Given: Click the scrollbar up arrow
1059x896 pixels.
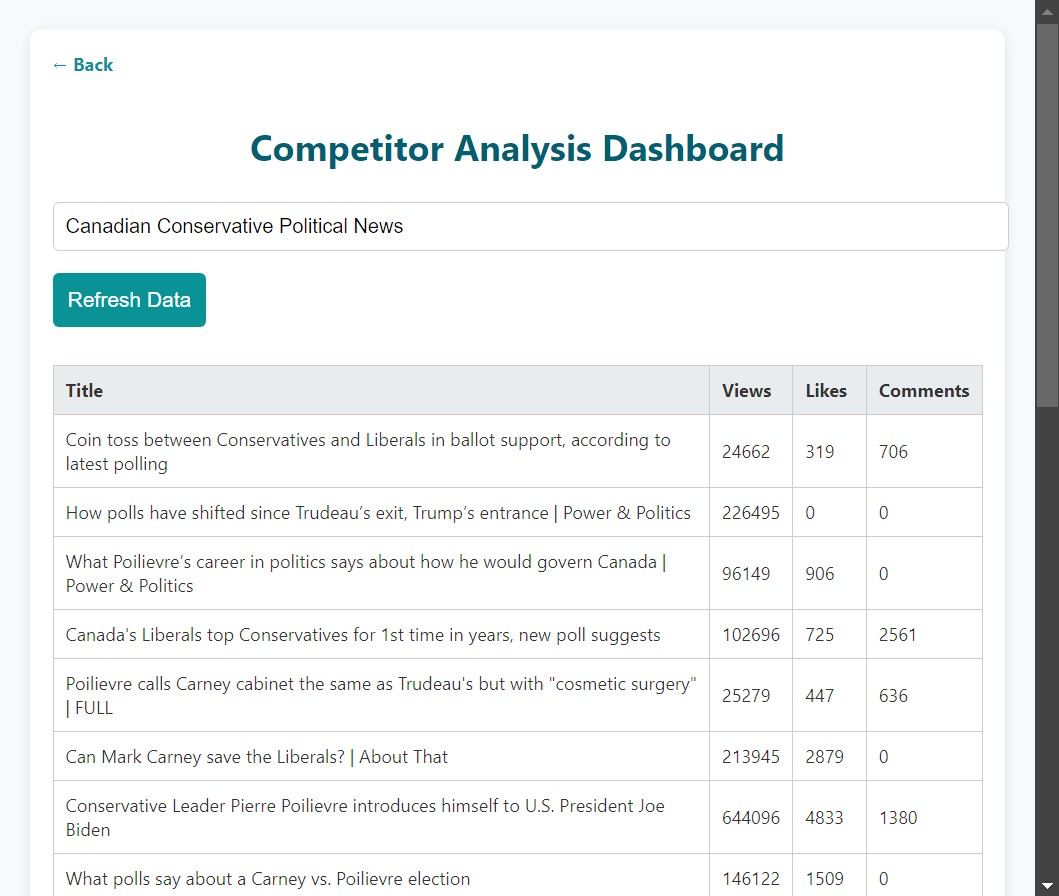Looking at the screenshot, I should coord(1047,10).
